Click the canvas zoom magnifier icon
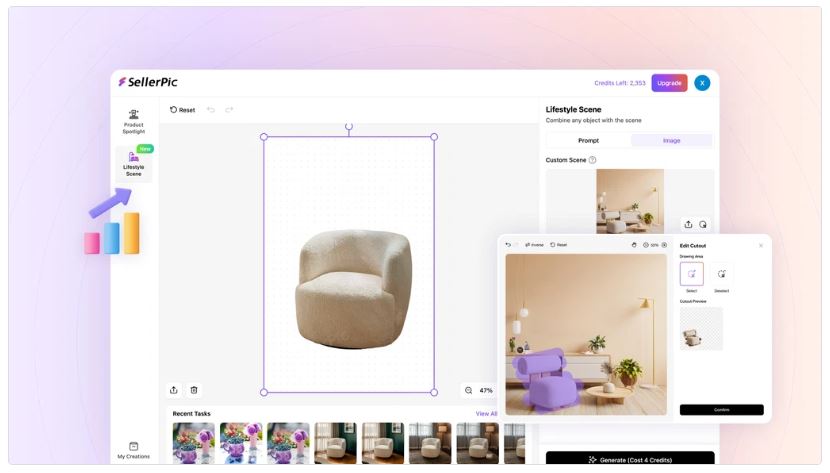 [468, 390]
